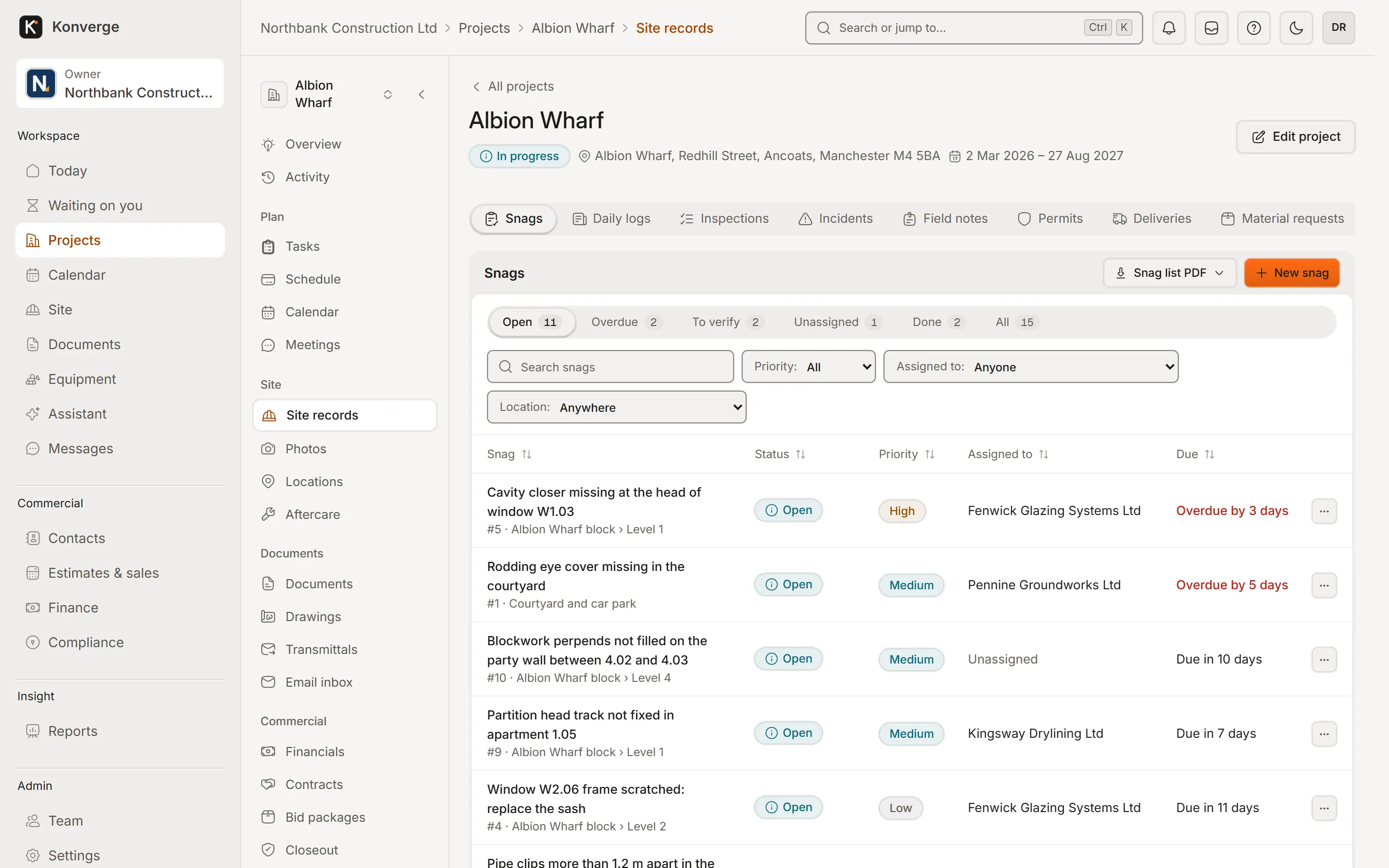The width and height of the screenshot is (1389, 868).
Task: Open Photos in the Site section
Action: (344, 448)
